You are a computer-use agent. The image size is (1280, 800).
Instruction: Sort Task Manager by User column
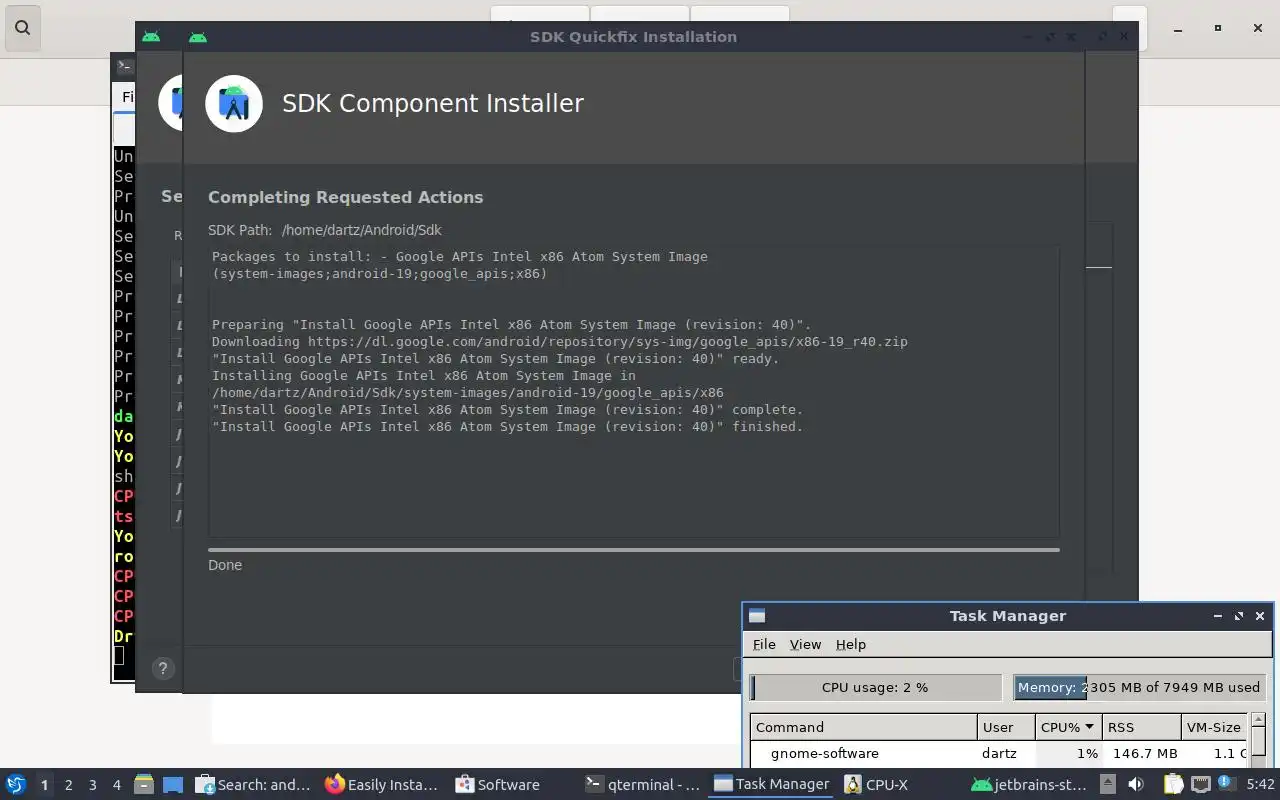(1006, 727)
